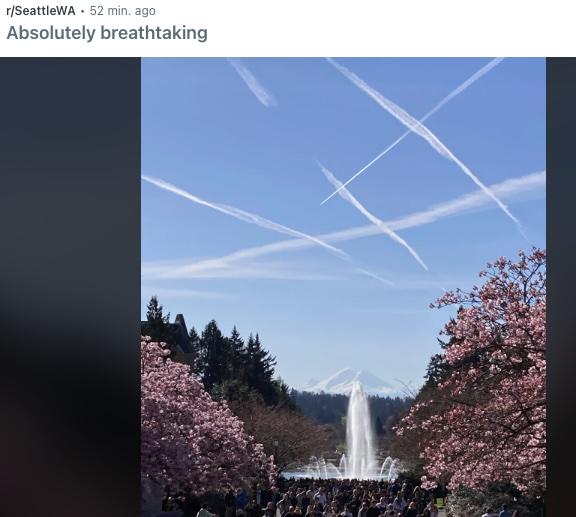This screenshot has width=576, height=517.
Task: Click the snowy mountain in the photo
Action: 349,382
